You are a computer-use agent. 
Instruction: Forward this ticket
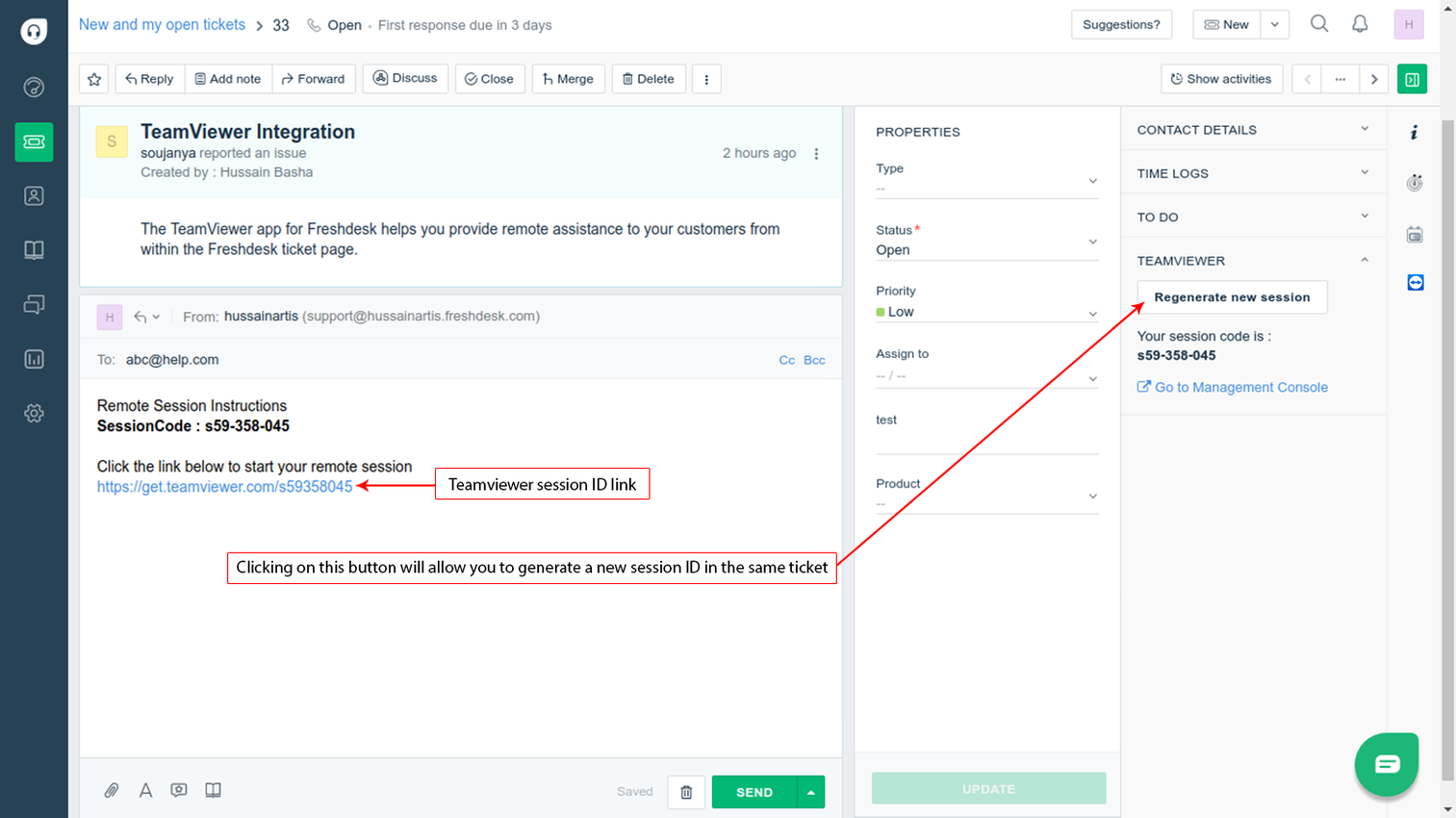coord(314,79)
